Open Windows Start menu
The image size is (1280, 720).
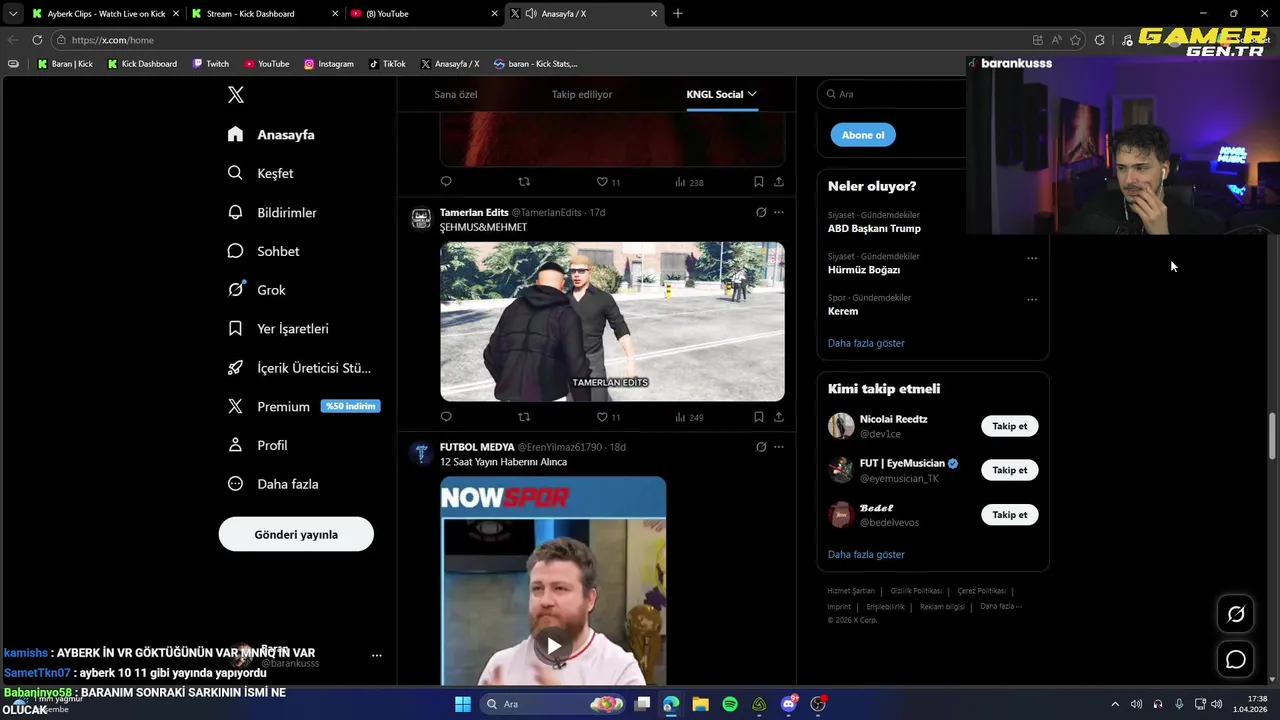463,704
